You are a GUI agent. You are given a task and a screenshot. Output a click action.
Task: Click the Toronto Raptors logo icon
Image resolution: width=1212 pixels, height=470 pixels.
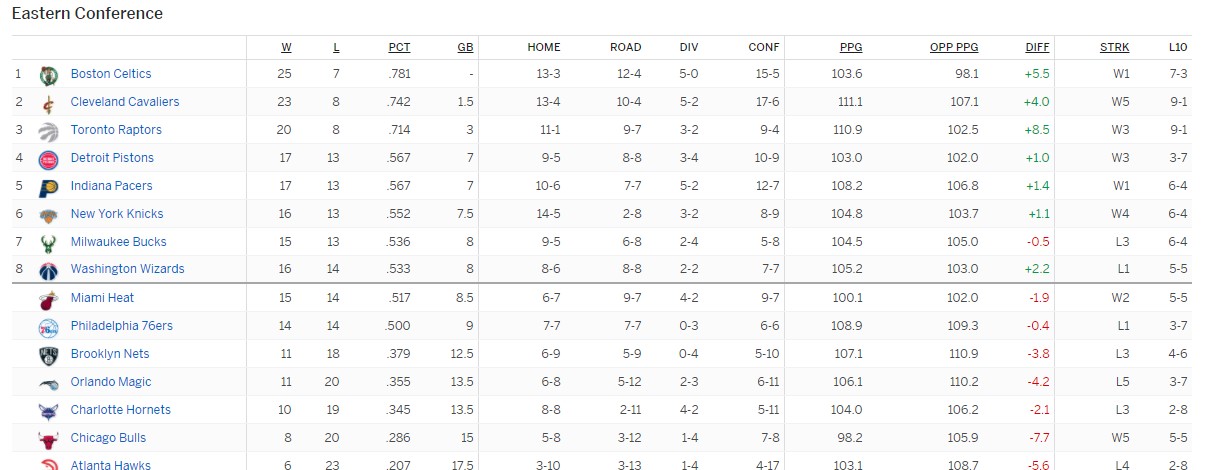(48, 130)
